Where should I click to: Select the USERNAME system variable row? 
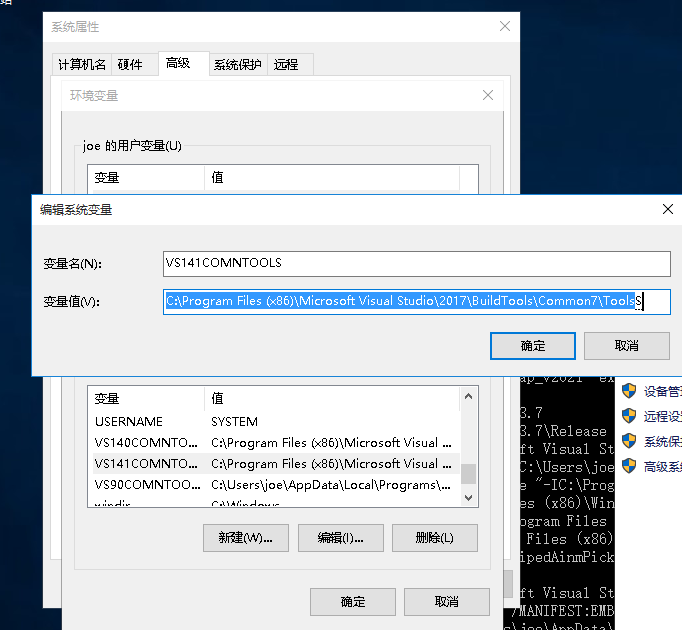click(276, 422)
